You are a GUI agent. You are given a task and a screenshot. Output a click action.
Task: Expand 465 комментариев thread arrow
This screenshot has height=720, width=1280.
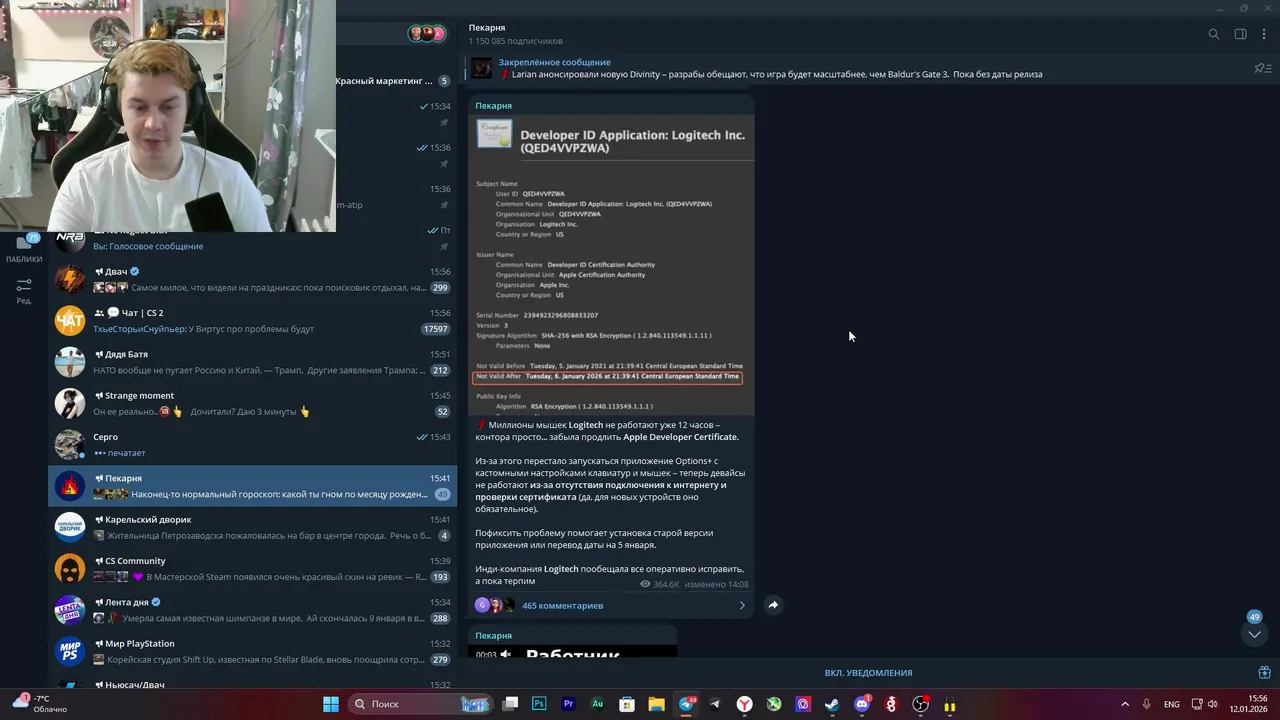click(742, 605)
